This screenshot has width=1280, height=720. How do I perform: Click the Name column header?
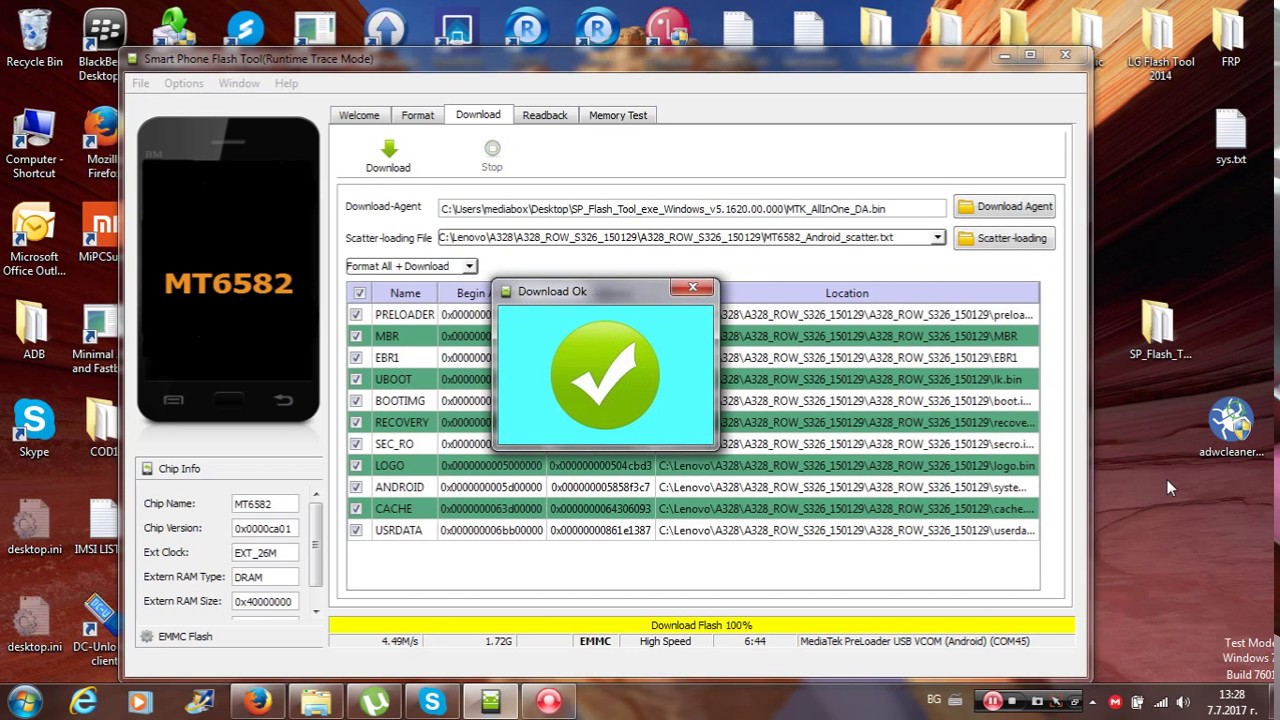[x=405, y=293]
